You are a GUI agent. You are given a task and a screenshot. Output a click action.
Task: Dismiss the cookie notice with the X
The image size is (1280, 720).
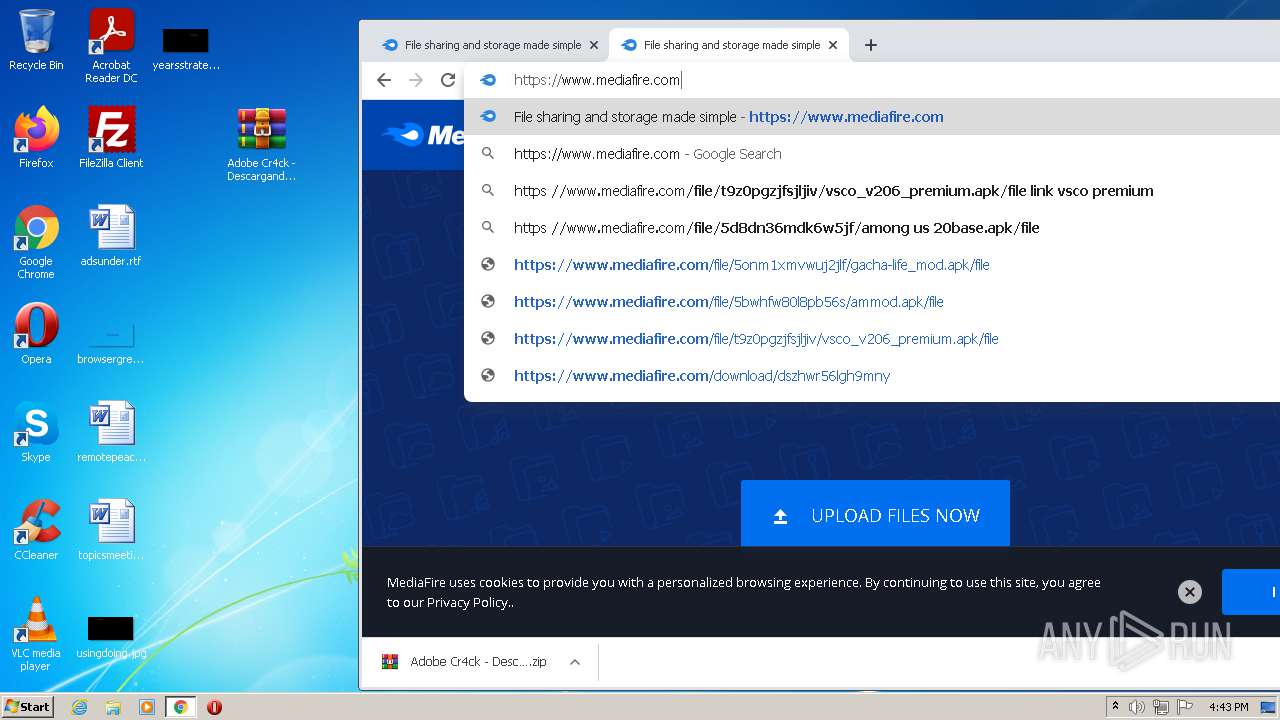(x=1189, y=592)
